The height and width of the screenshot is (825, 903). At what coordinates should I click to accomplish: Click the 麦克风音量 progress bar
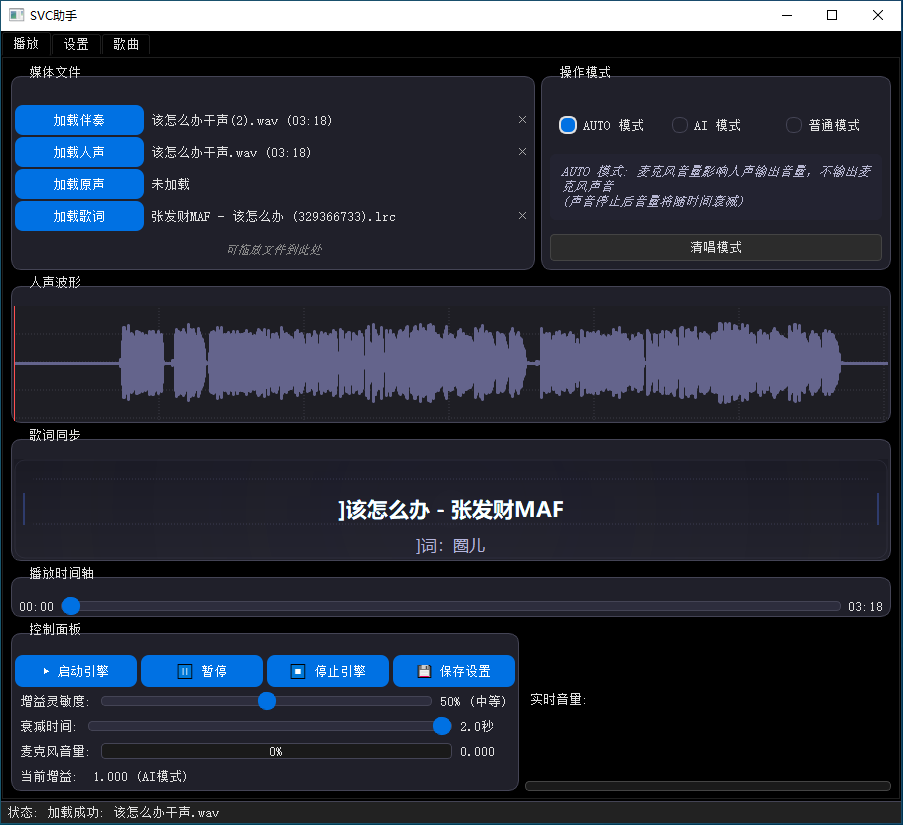click(x=276, y=751)
